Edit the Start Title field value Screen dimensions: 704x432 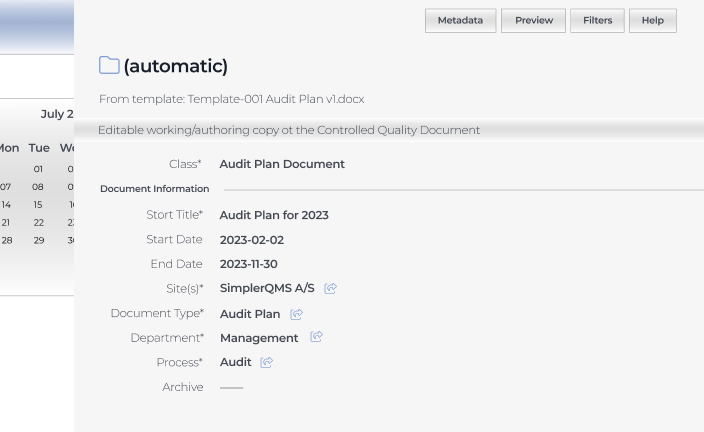(274, 215)
